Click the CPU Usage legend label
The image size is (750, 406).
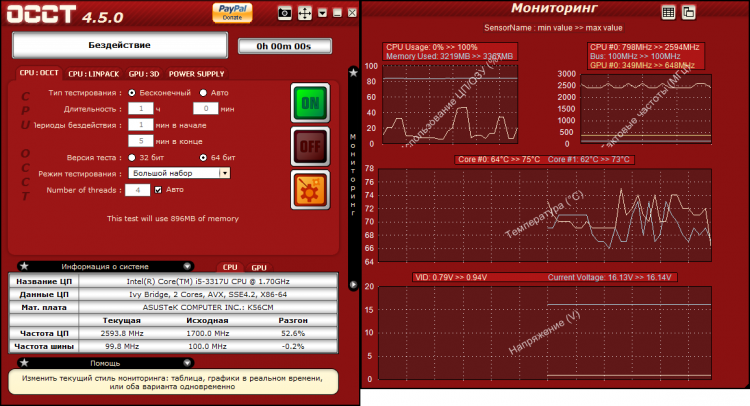coord(432,47)
